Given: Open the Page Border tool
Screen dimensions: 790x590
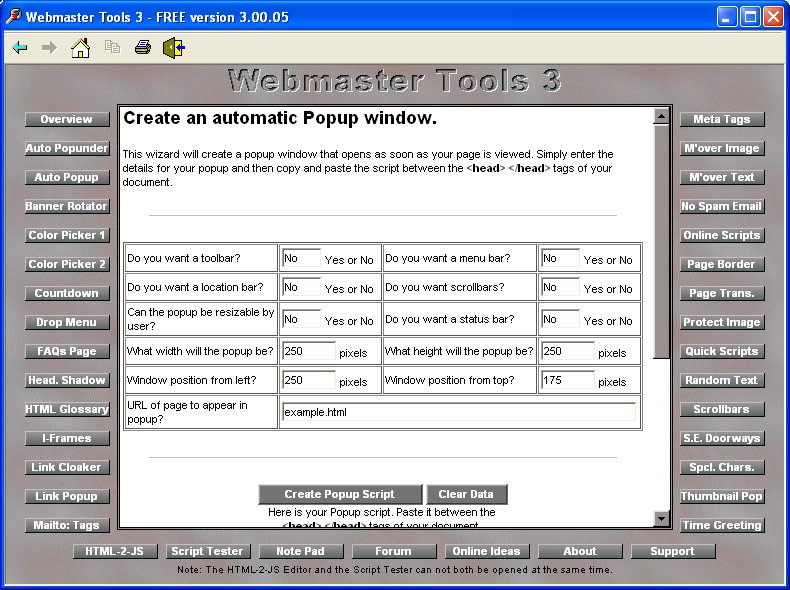Looking at the screenshot, I should tap(722, 264).
